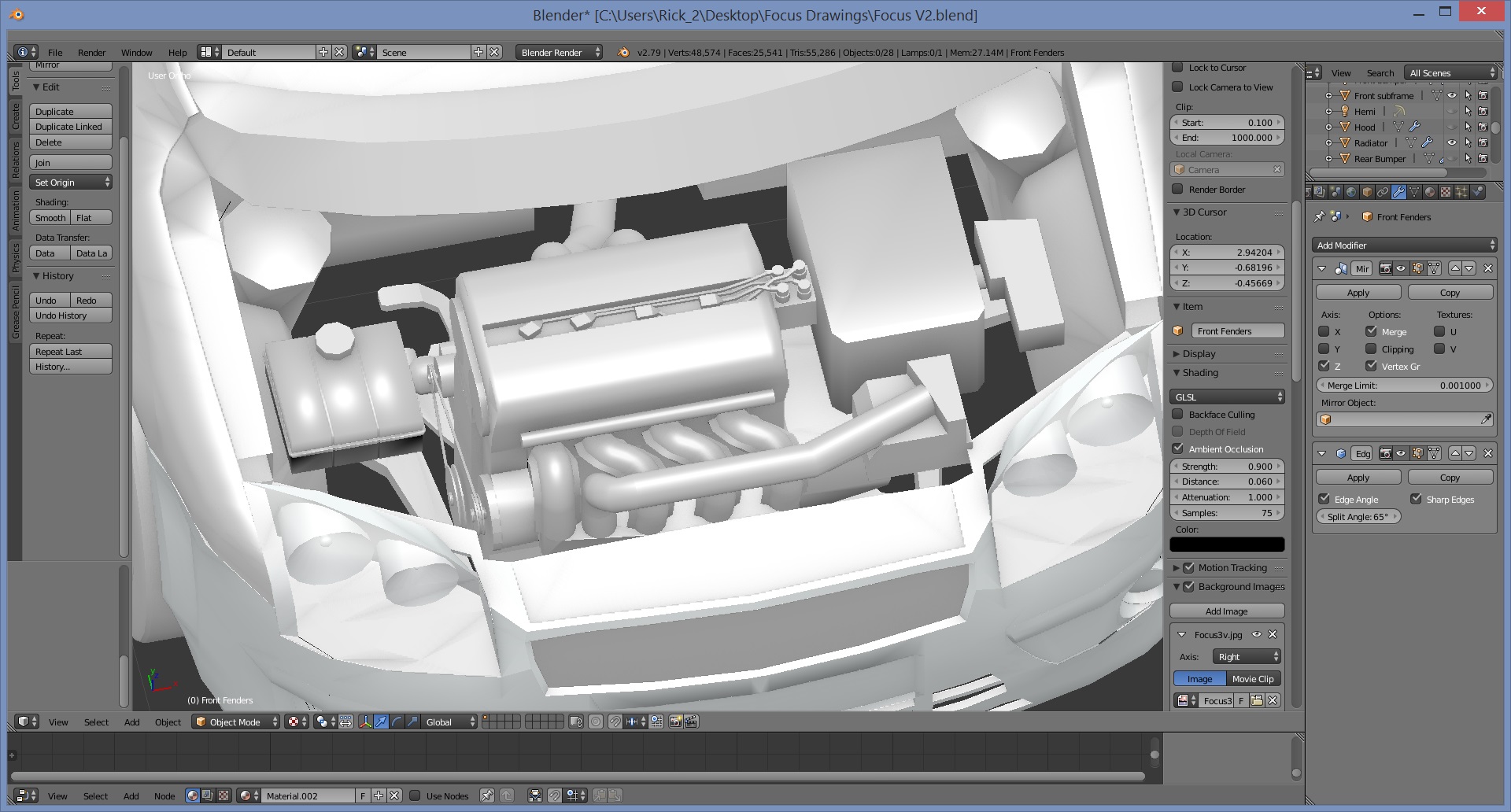Toggle visibility of Focus3v.jpg background image
Viewport: 1511px width, 812px height.
tap(1257, 634)
